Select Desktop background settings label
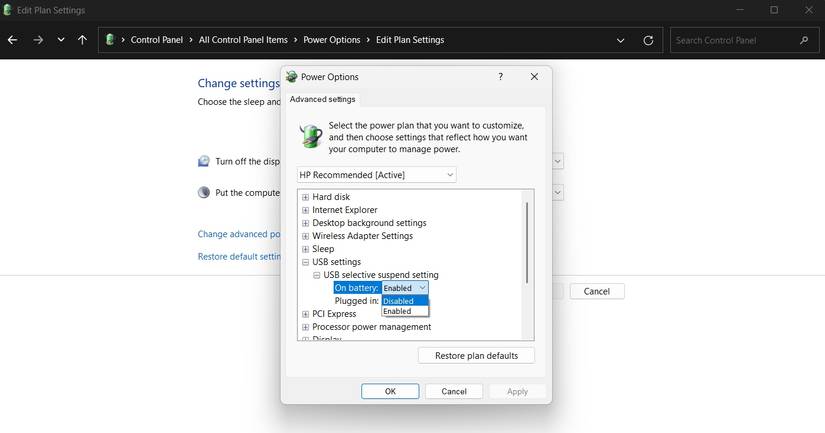The height and width of the screenshot is (433, 825). tap(369, 223)
